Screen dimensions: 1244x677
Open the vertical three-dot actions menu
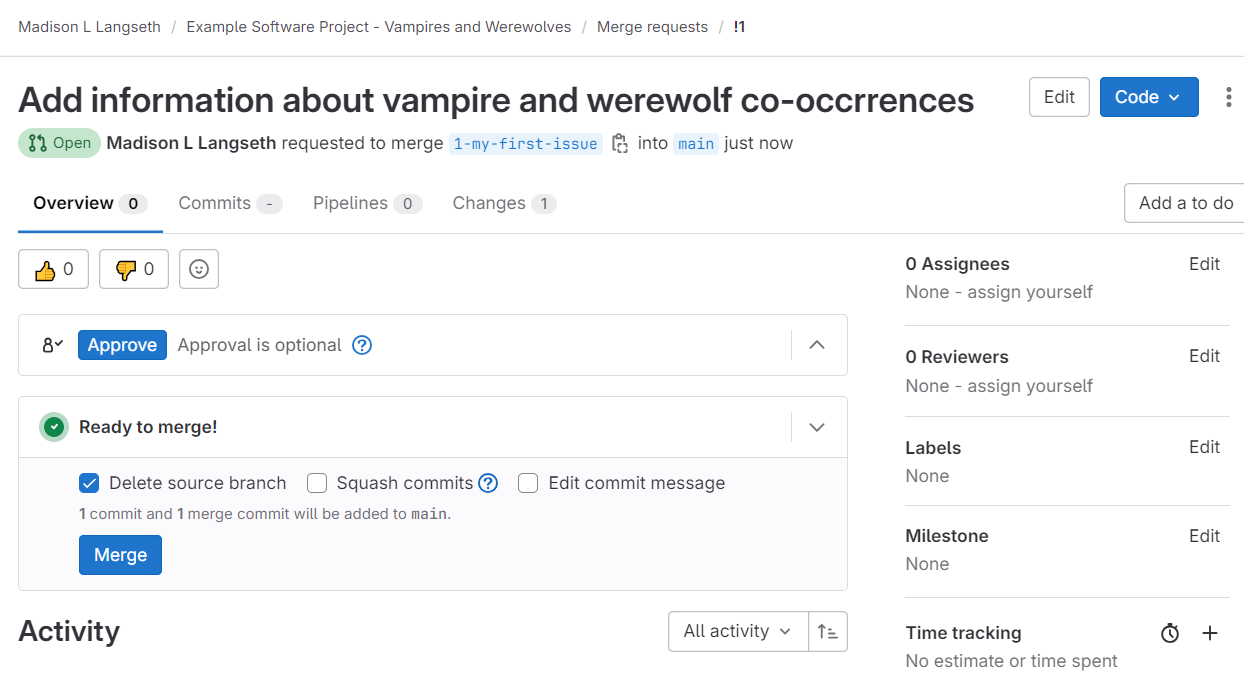pos(1228,97)
